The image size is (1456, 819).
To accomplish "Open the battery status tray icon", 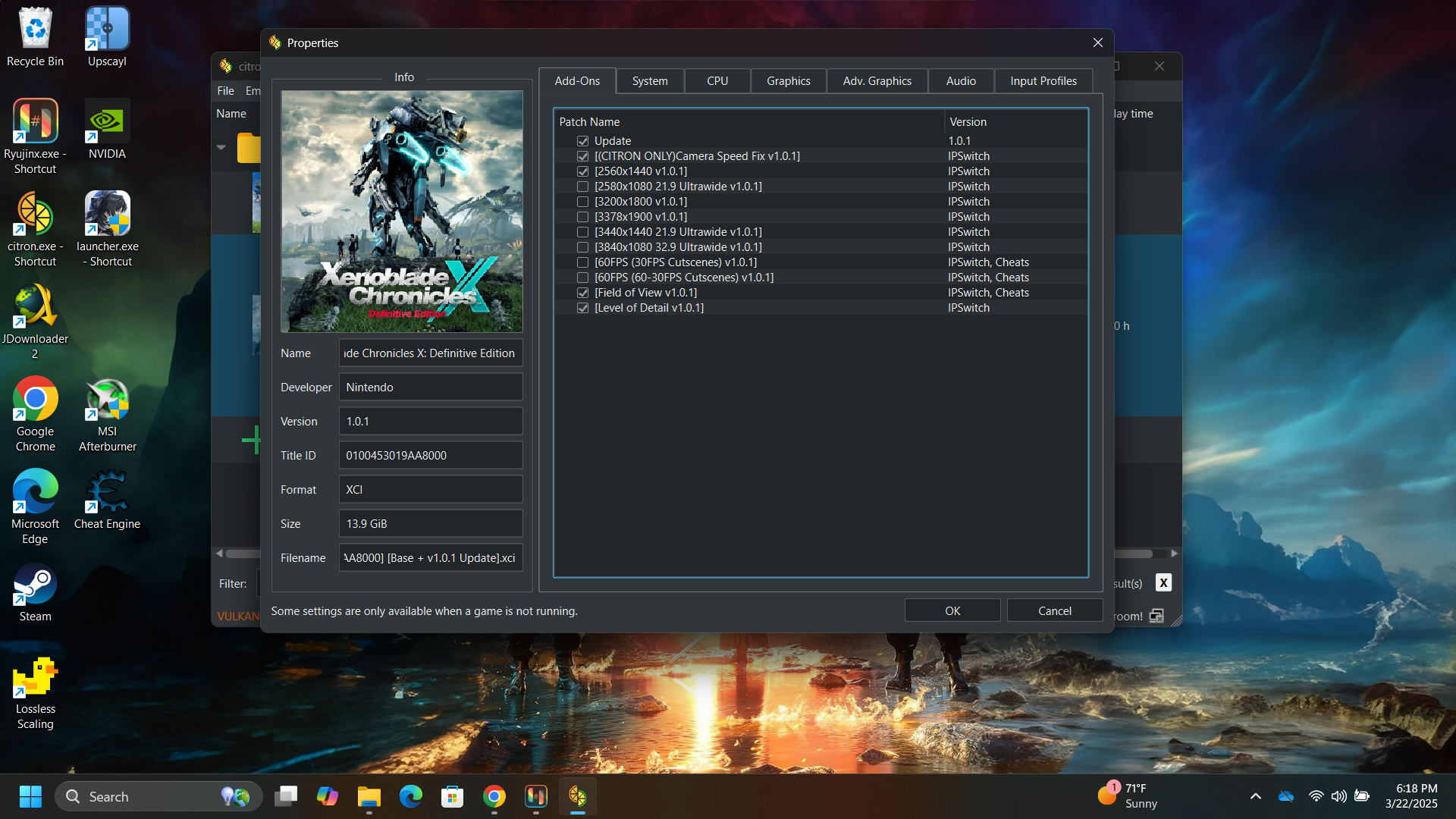I will coord(1362,796).
